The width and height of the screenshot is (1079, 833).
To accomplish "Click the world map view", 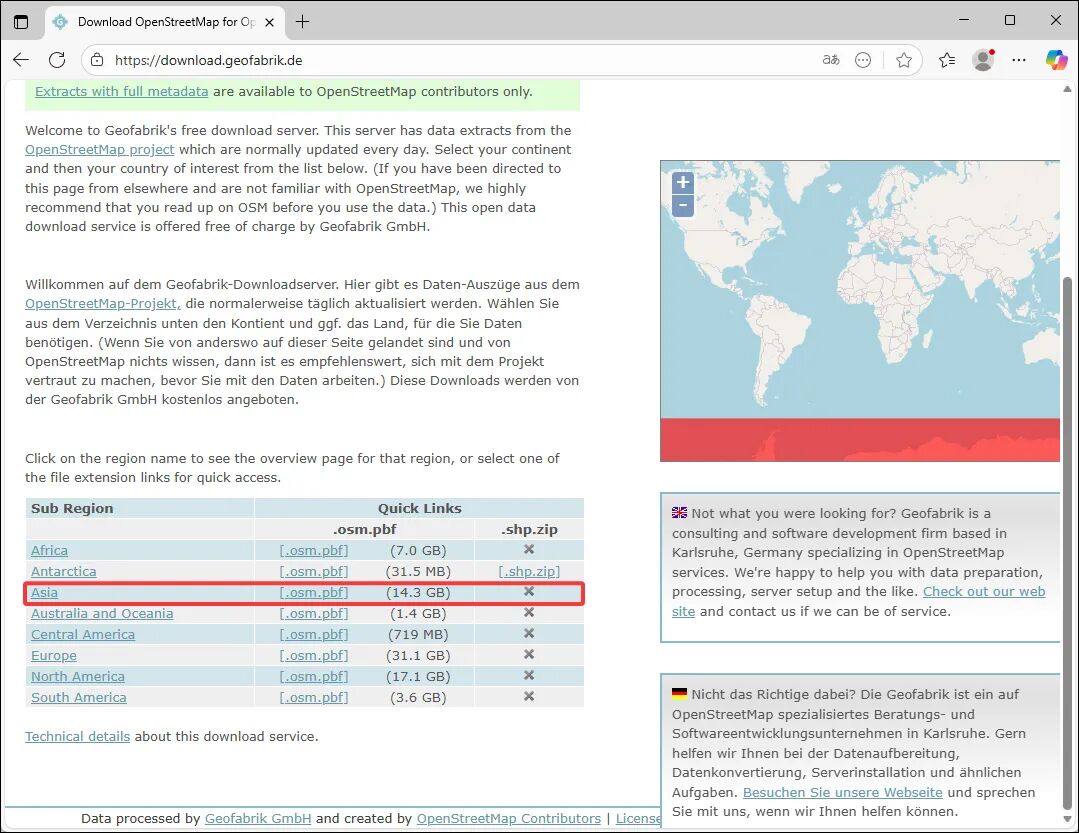I will (859, 311).
